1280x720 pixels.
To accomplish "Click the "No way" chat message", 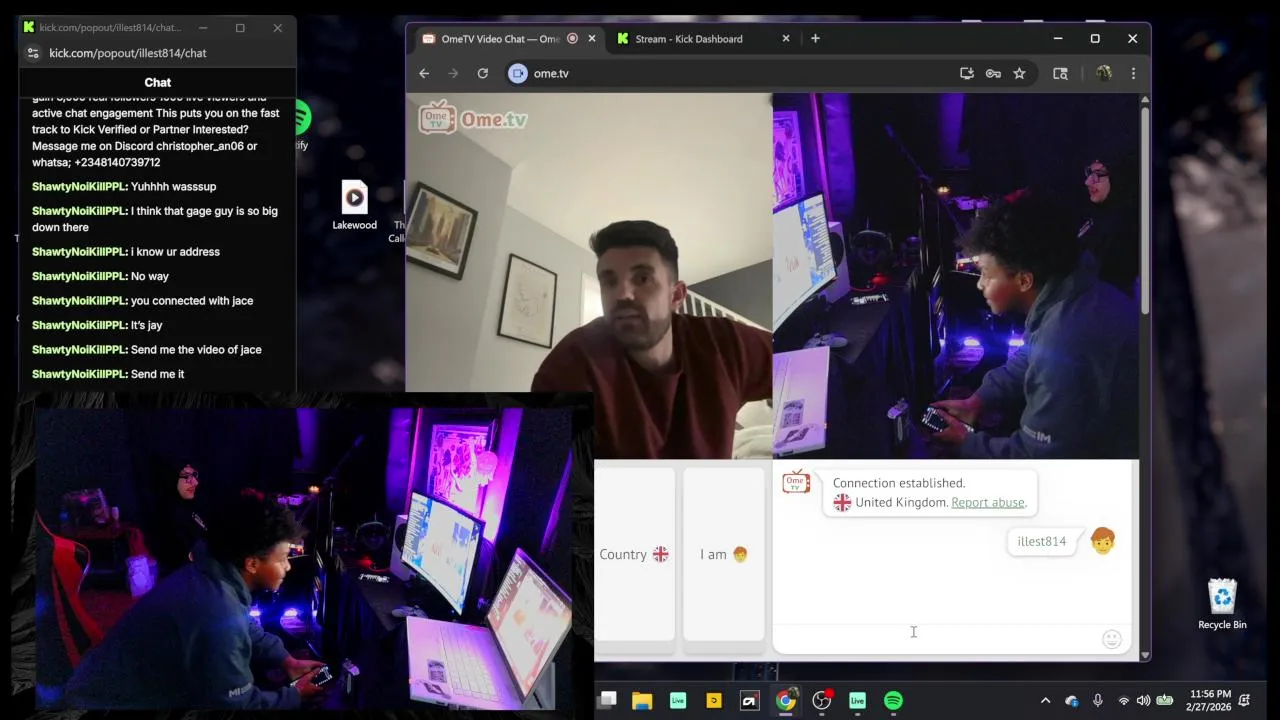I will pyautogui.click(x=150, y=276).
